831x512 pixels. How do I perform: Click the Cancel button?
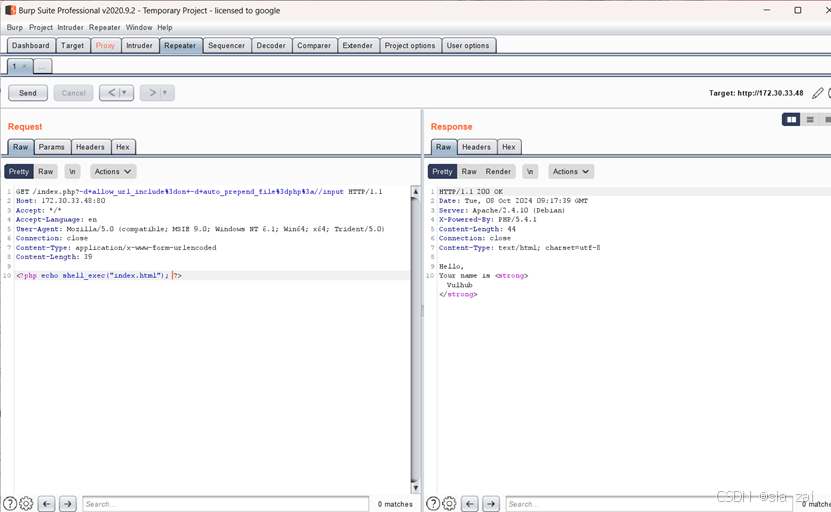(74, 93)
